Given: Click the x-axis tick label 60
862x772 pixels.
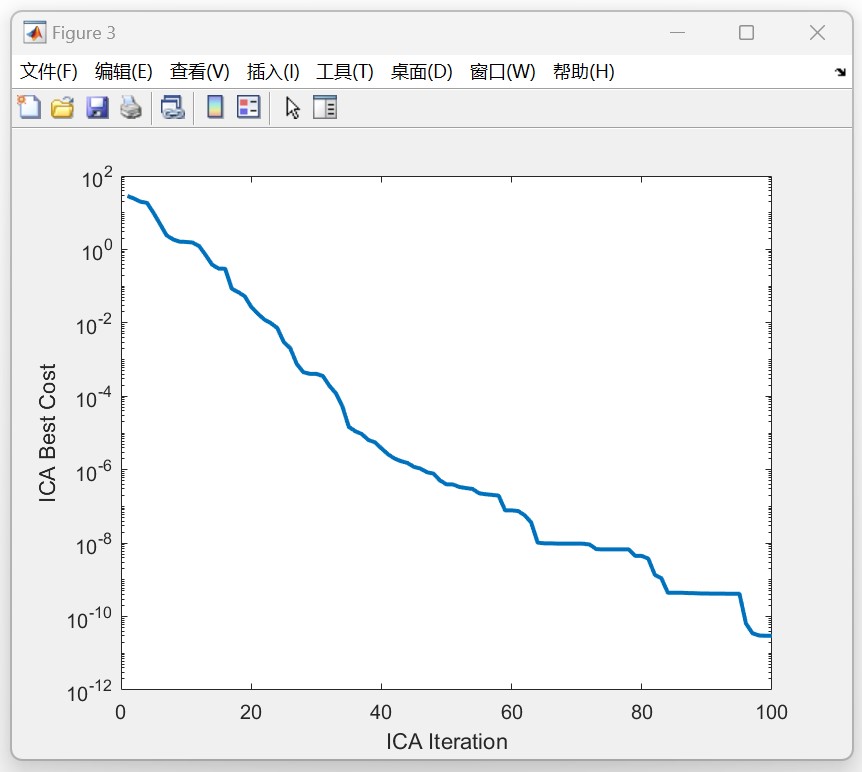Looking at the screenshot, I should pyautogui.click(x=511, y=713).
